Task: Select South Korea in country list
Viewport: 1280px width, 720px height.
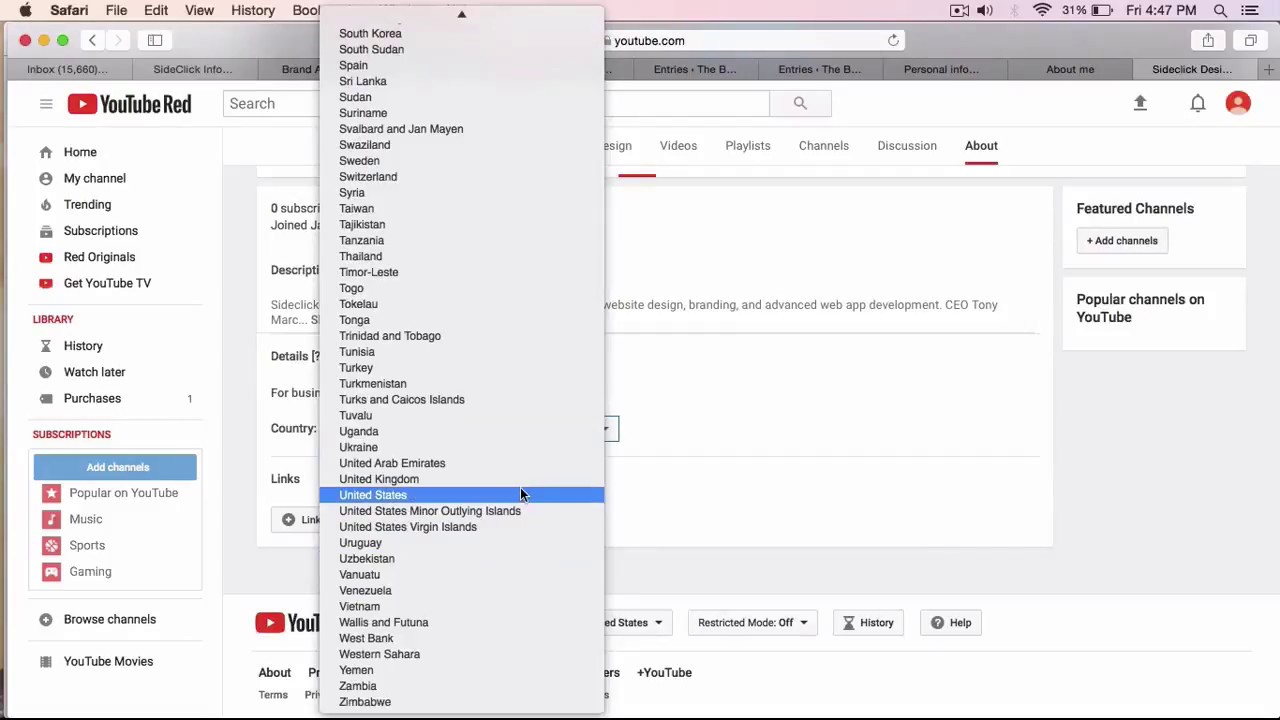Action: click(x=462, y=33)
